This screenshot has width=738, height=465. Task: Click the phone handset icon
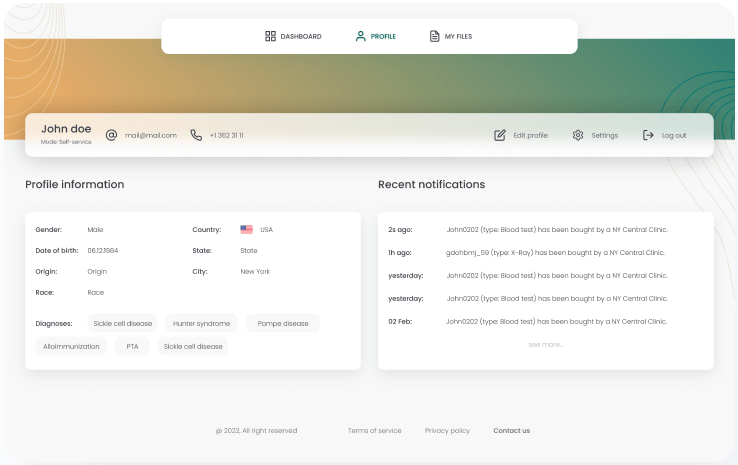click(x=196, y=135)
